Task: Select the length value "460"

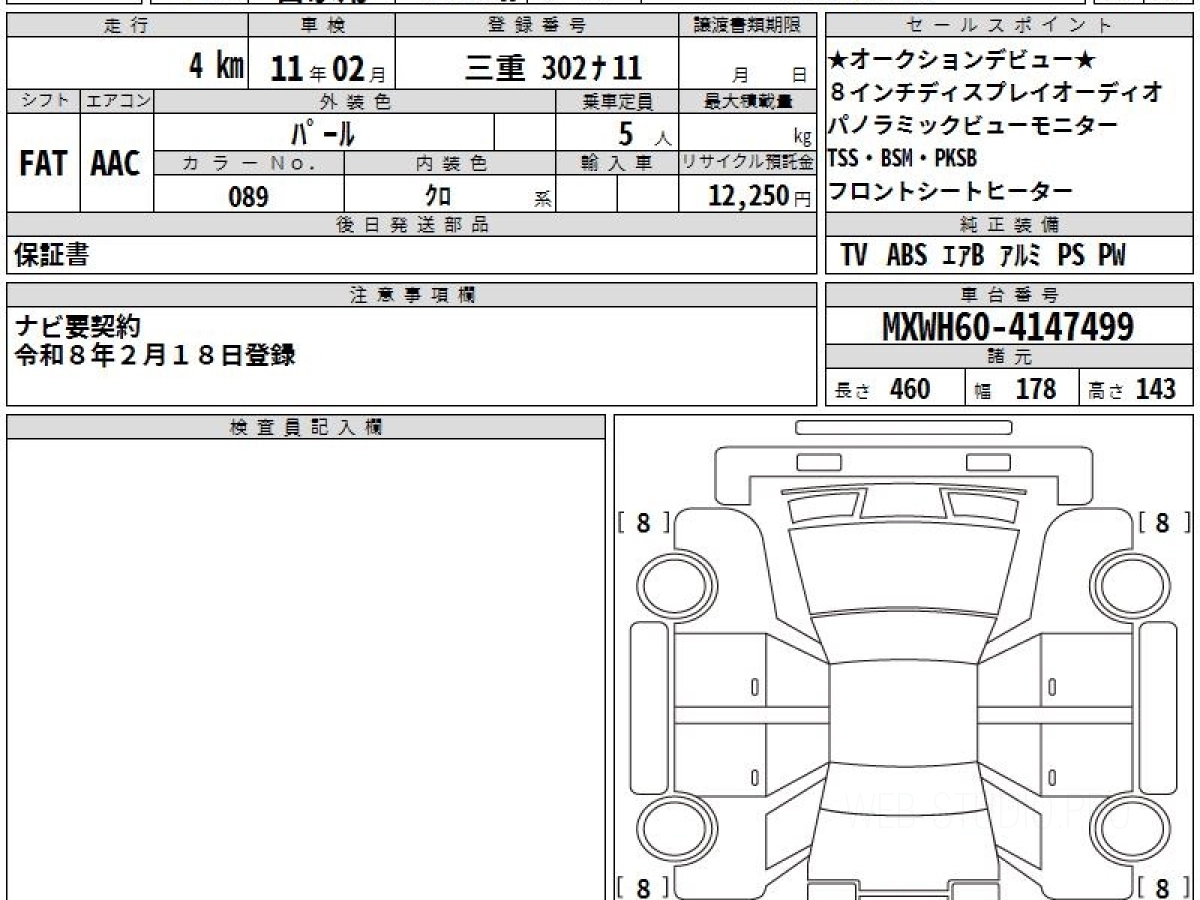Action: point(909,389)
